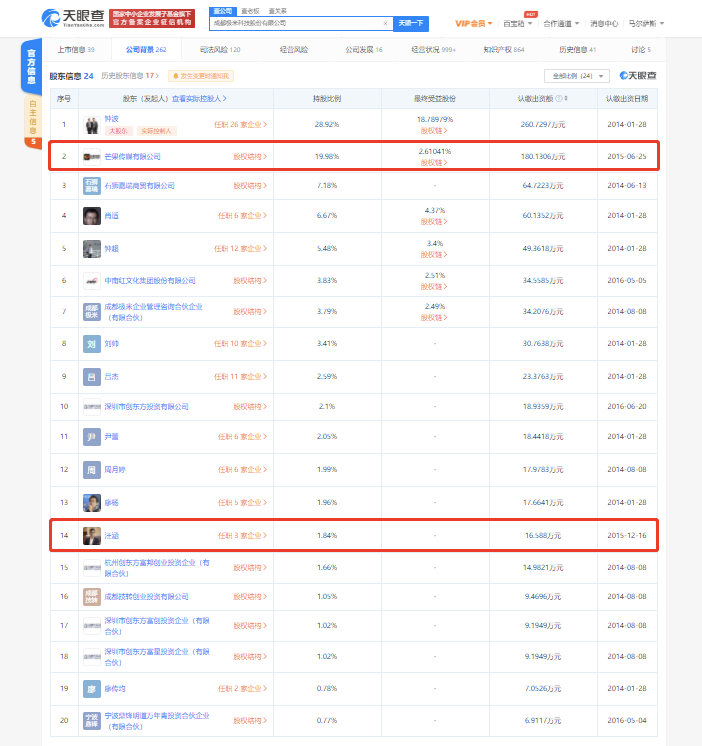Screen dimensions: 702x746
Task: Switch to the 司法风险 120 tab
Action: point(220,49)
